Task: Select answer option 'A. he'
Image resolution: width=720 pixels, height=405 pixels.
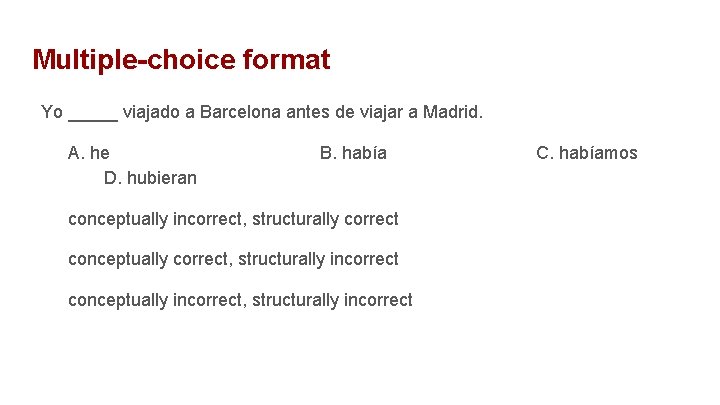Action: tap(89, 153)
